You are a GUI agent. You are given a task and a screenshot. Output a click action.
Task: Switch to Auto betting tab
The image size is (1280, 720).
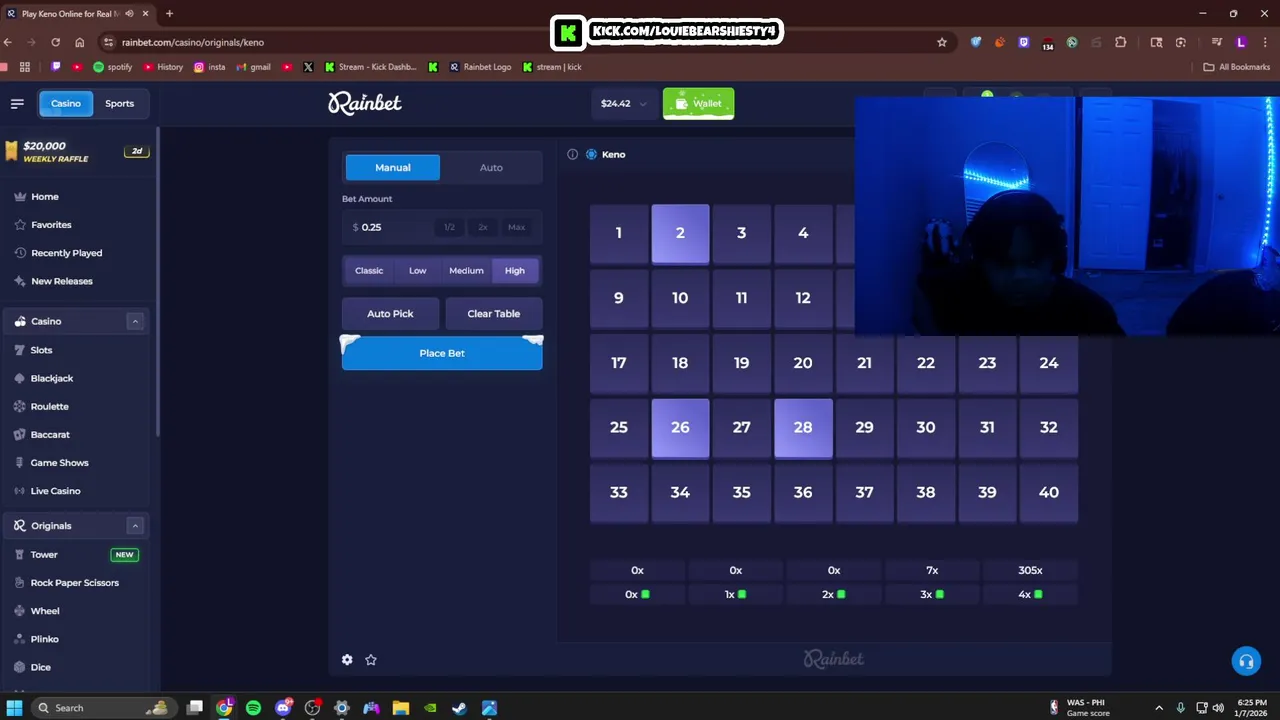491,168
